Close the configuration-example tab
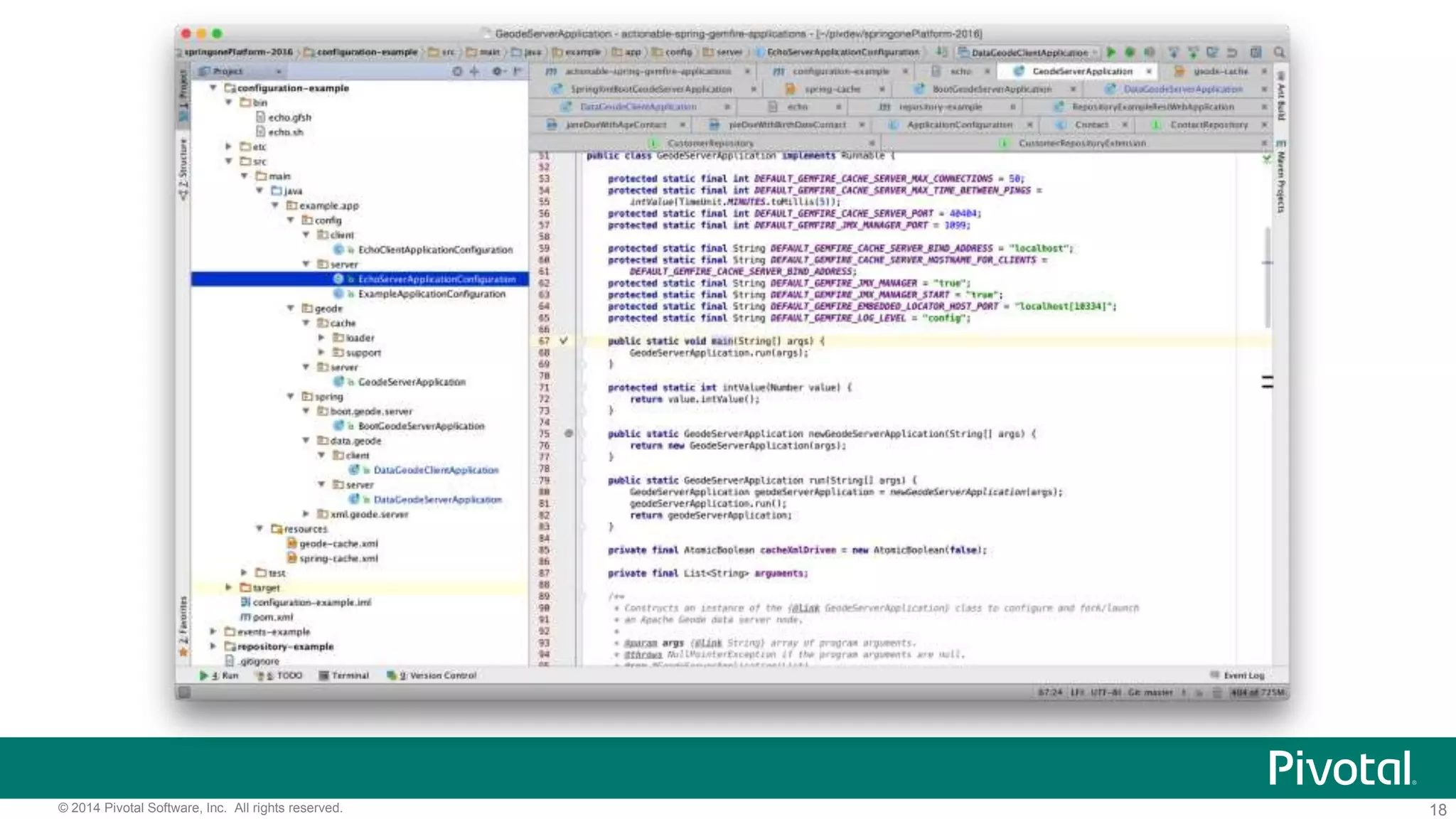1456x819 pixels. pyautogui.click(x=905, y=71)
